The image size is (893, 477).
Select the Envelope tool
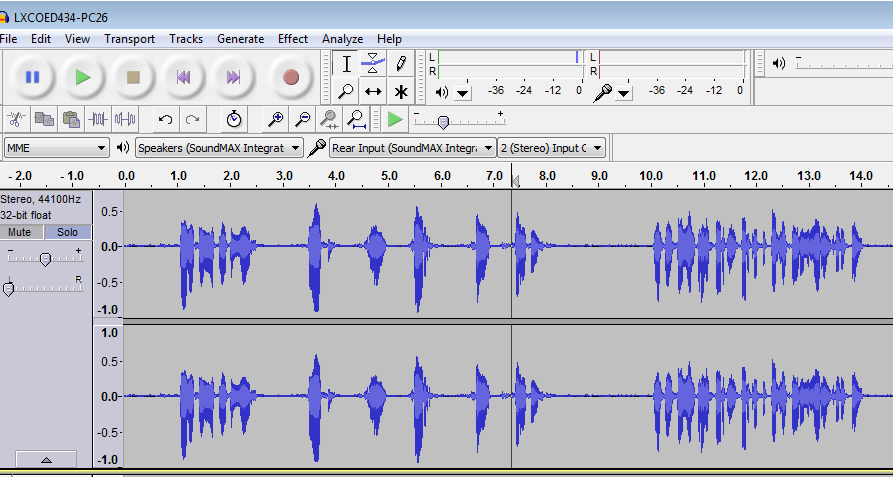coord(373,64)
